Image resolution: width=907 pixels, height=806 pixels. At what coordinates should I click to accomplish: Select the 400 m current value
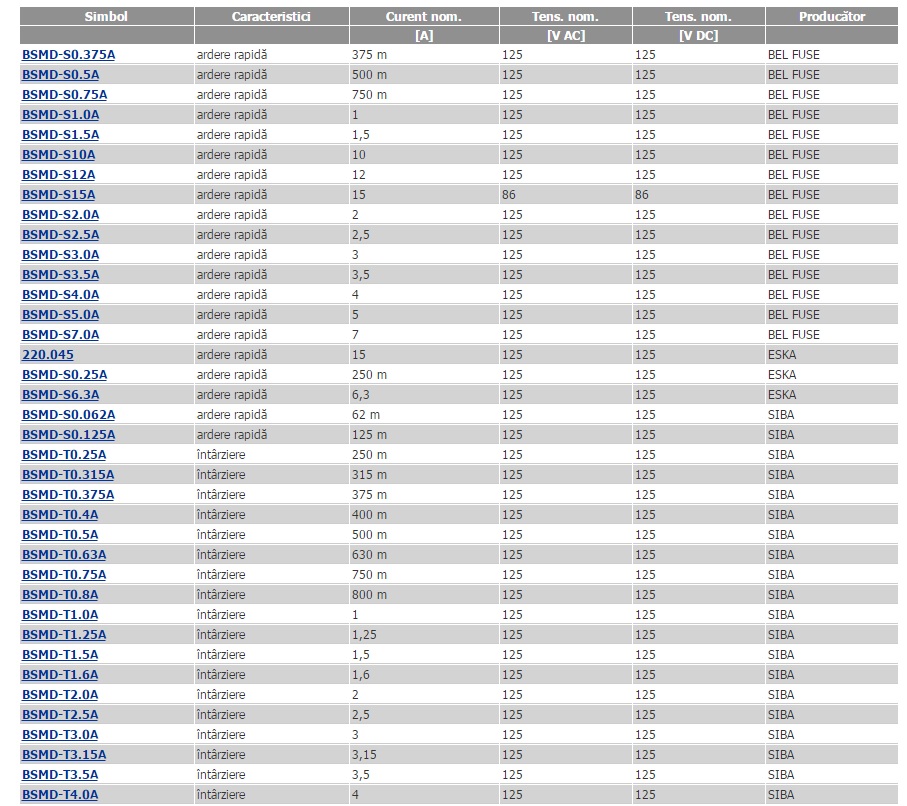(369, 515)
